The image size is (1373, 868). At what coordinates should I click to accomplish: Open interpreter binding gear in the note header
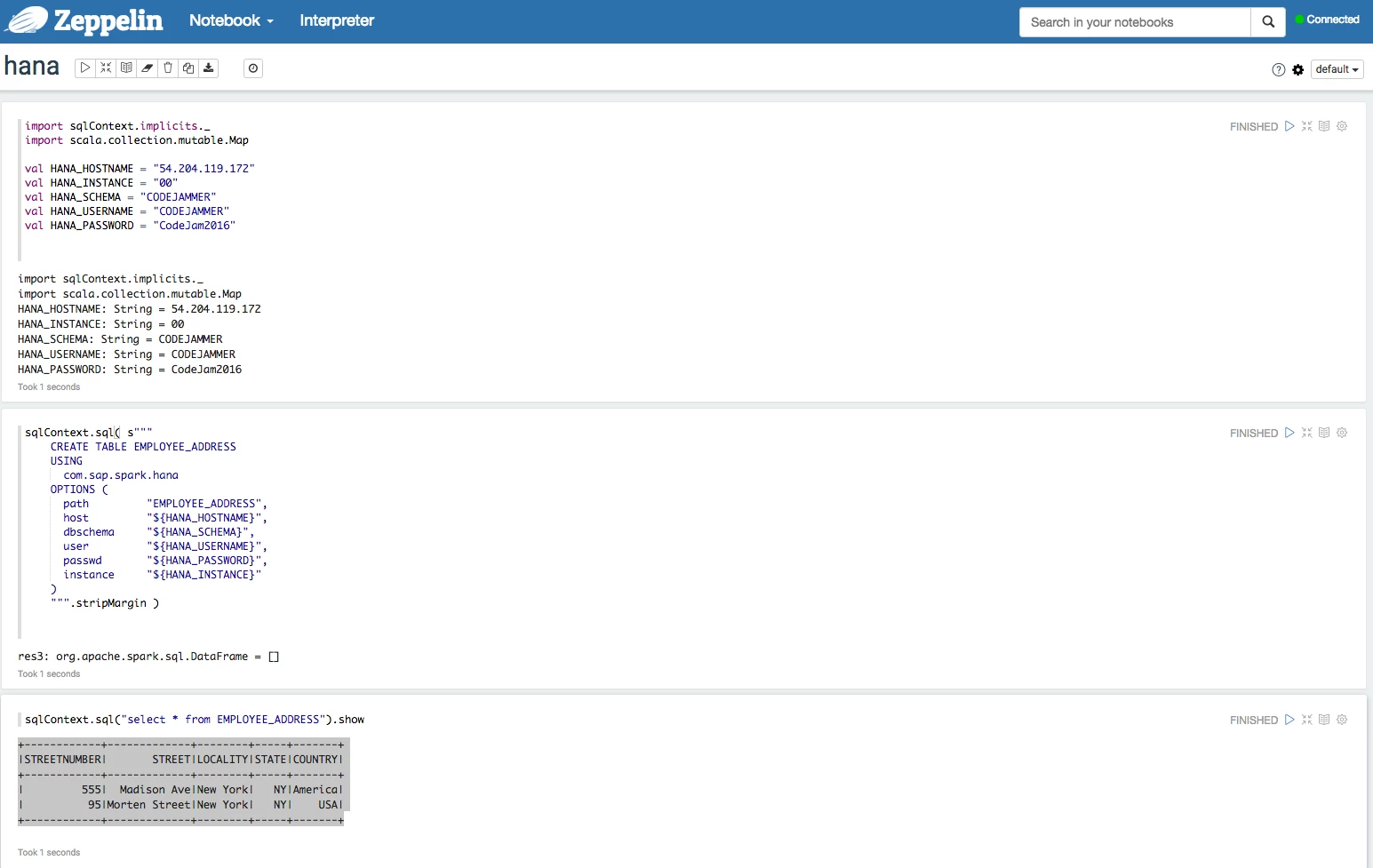pos(1298,69)
